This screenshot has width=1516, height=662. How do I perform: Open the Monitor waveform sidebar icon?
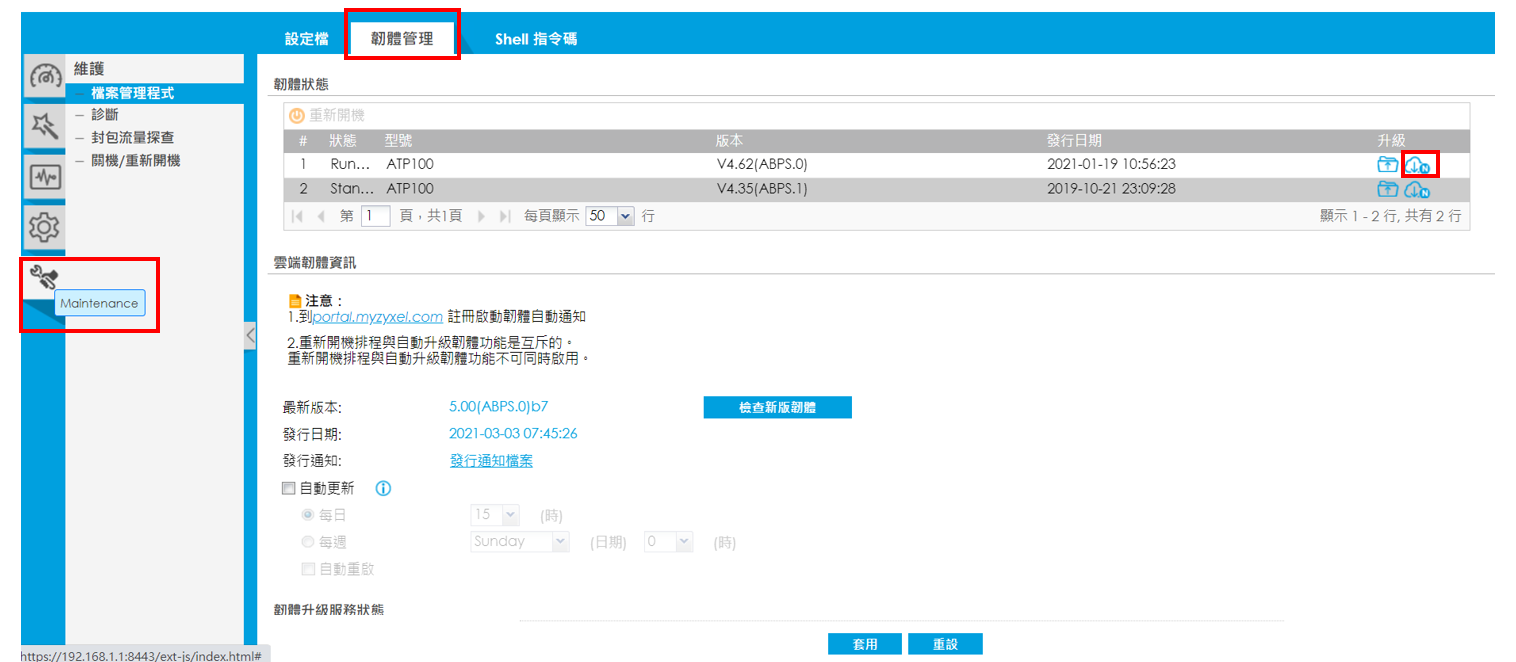tap(44, 178)
